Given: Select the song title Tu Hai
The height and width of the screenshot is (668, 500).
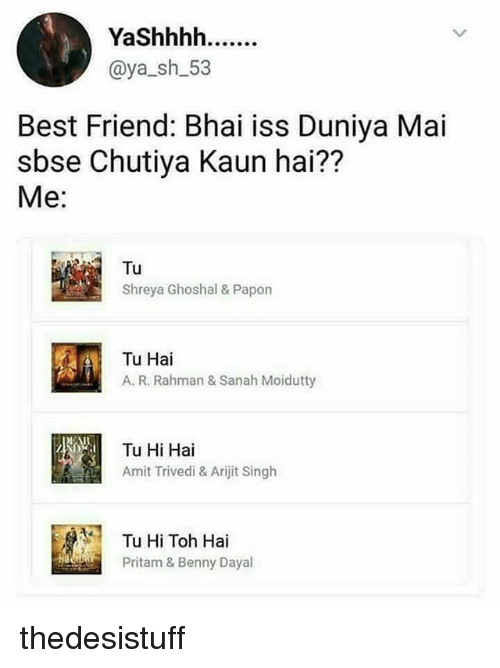Looking at the screenshot, I should coord(148,359).
